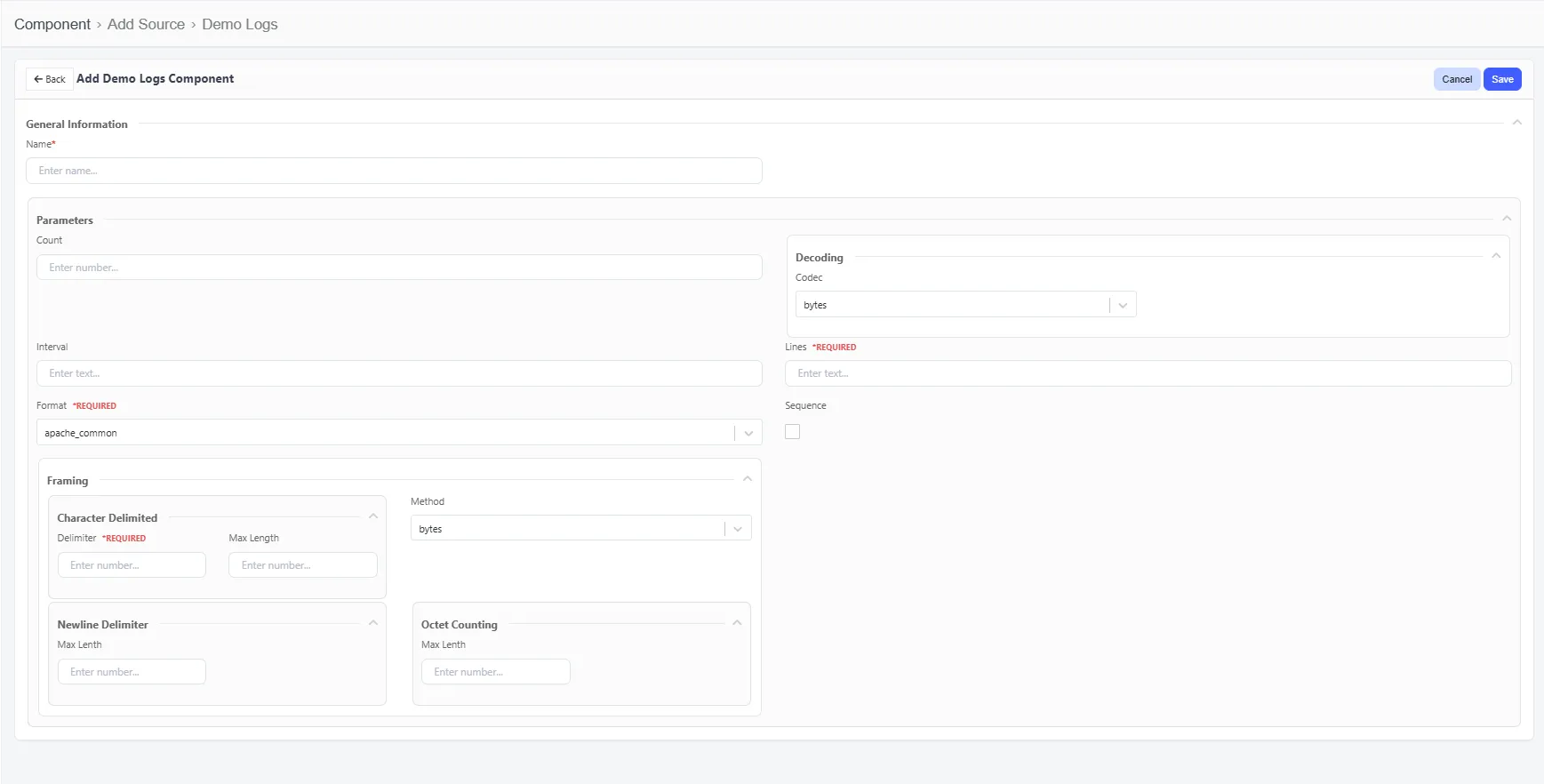The width and height of the screenshot is (1544, 784).
Task: Open the Format dropdown showing apache_common
Action: tap(399, 433)
